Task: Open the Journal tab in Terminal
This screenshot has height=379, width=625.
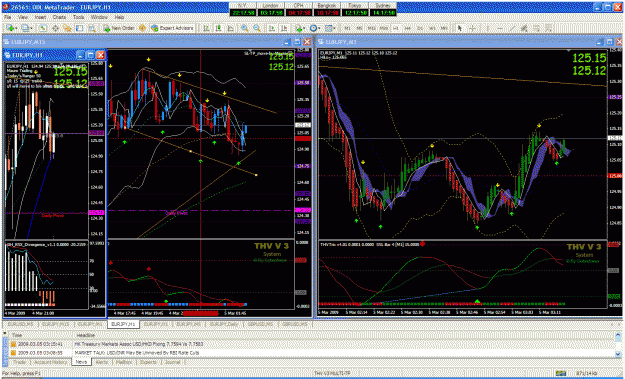Action: (x=172, y=362)
